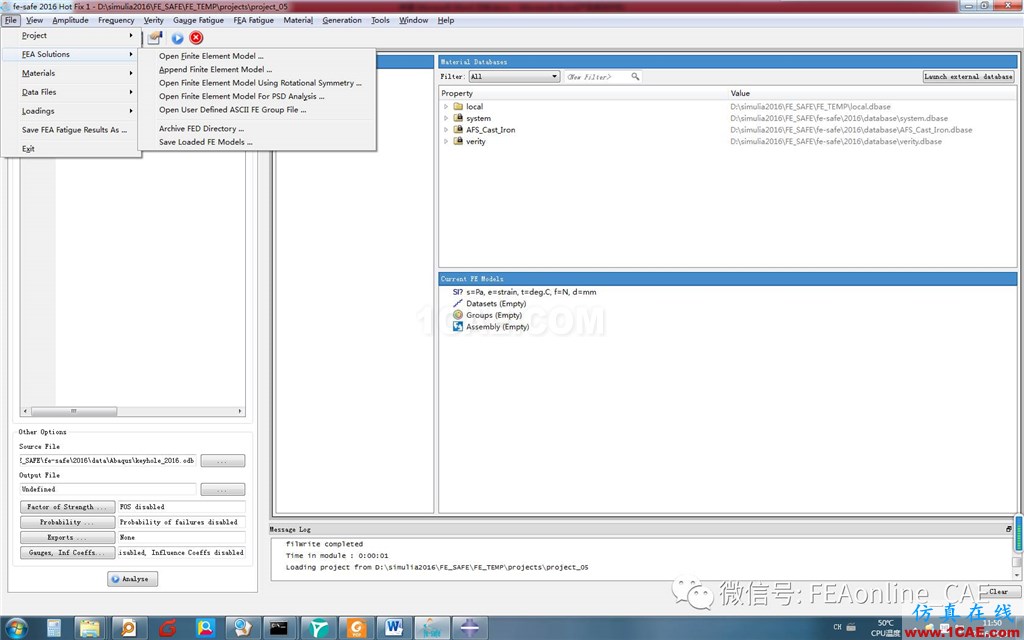Open the Calculator taskbar icon
The image size is (1024, 640).
pos(54,628)
